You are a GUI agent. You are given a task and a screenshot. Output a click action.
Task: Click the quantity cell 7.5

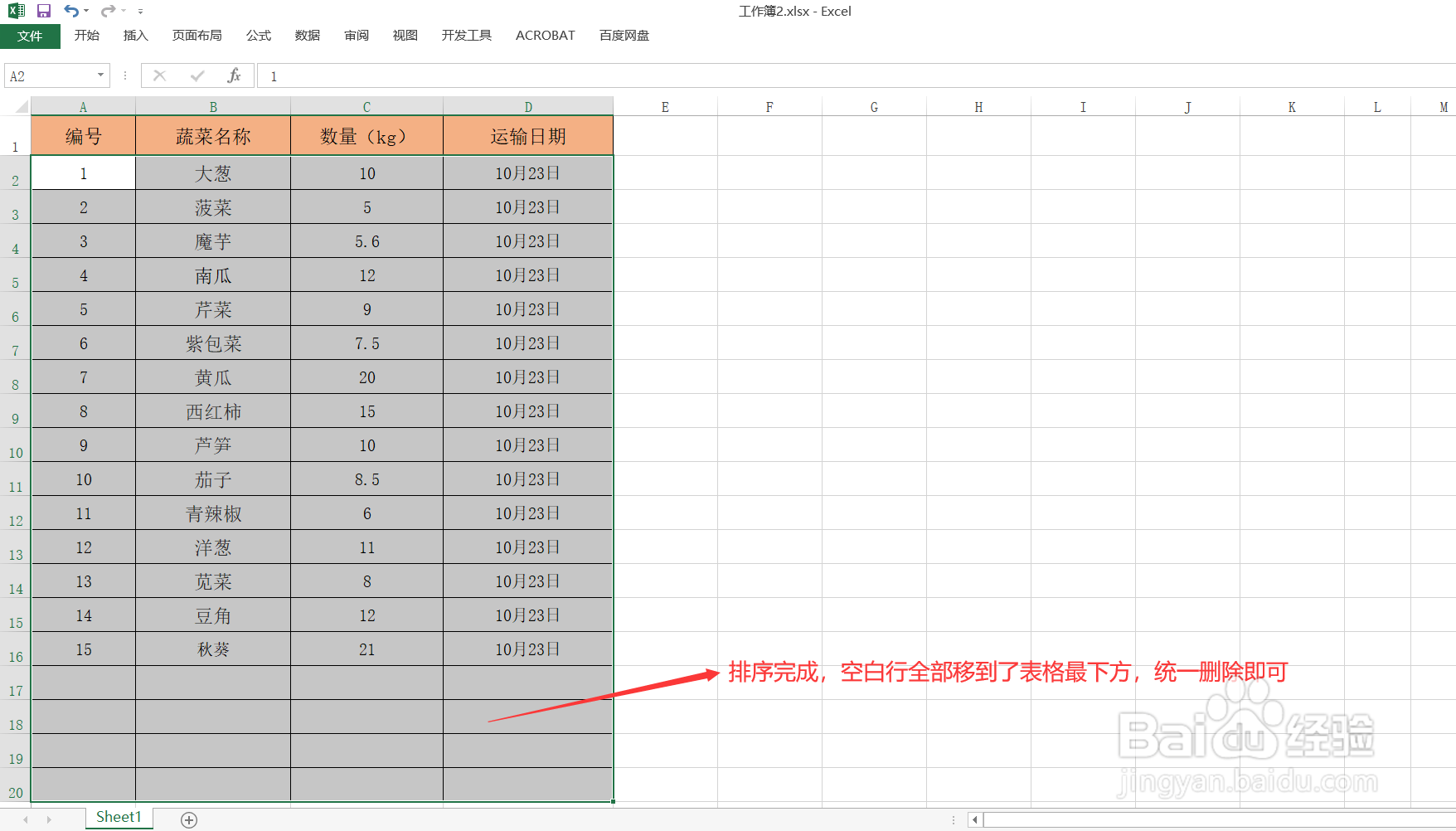tap(366, 343)
